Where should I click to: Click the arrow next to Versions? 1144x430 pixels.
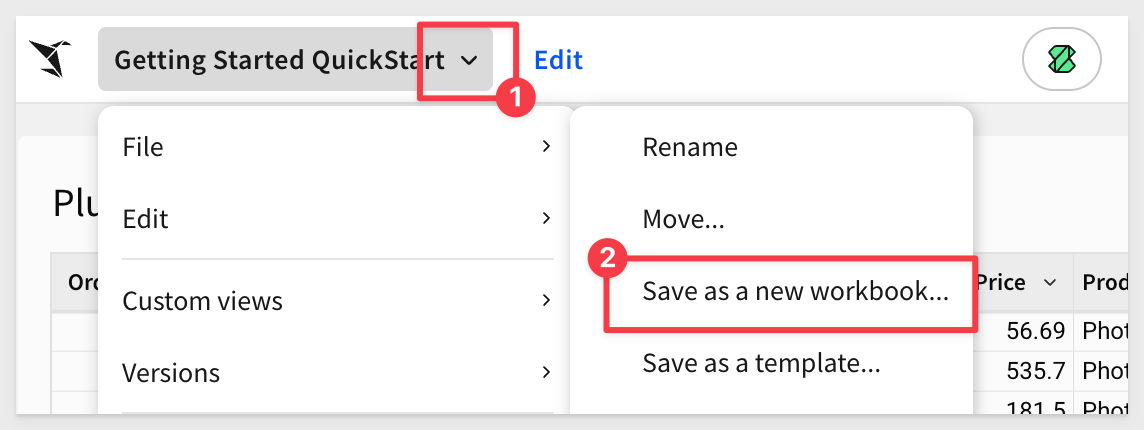[546, 372]
